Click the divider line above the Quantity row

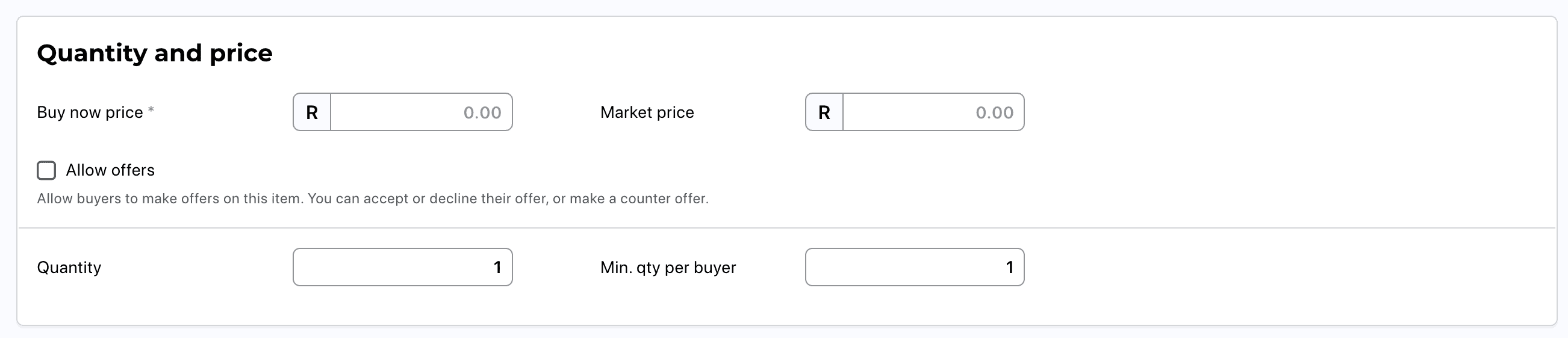(786, 228)
